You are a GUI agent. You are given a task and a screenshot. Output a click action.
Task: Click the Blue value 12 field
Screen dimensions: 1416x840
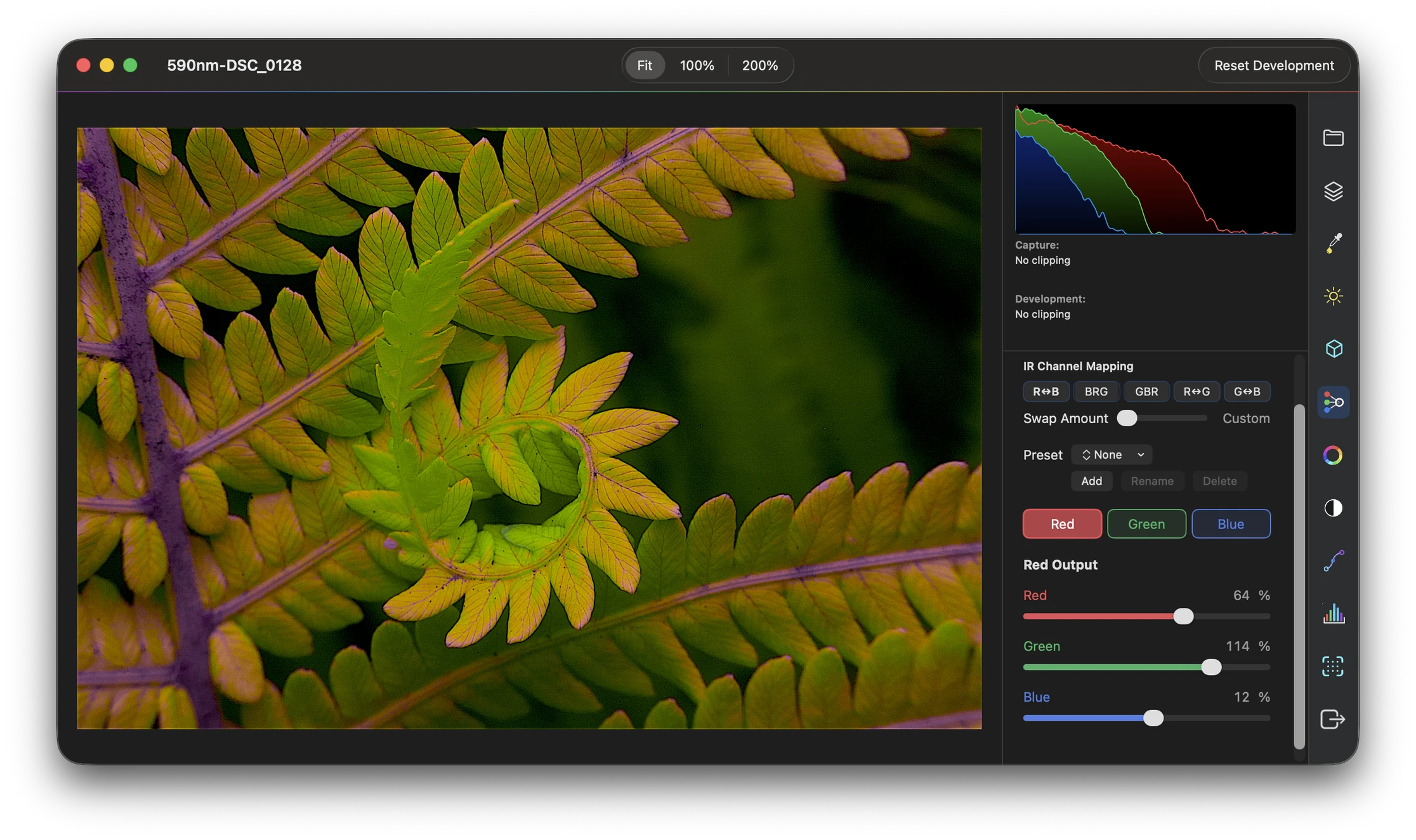coord(1241,697)
